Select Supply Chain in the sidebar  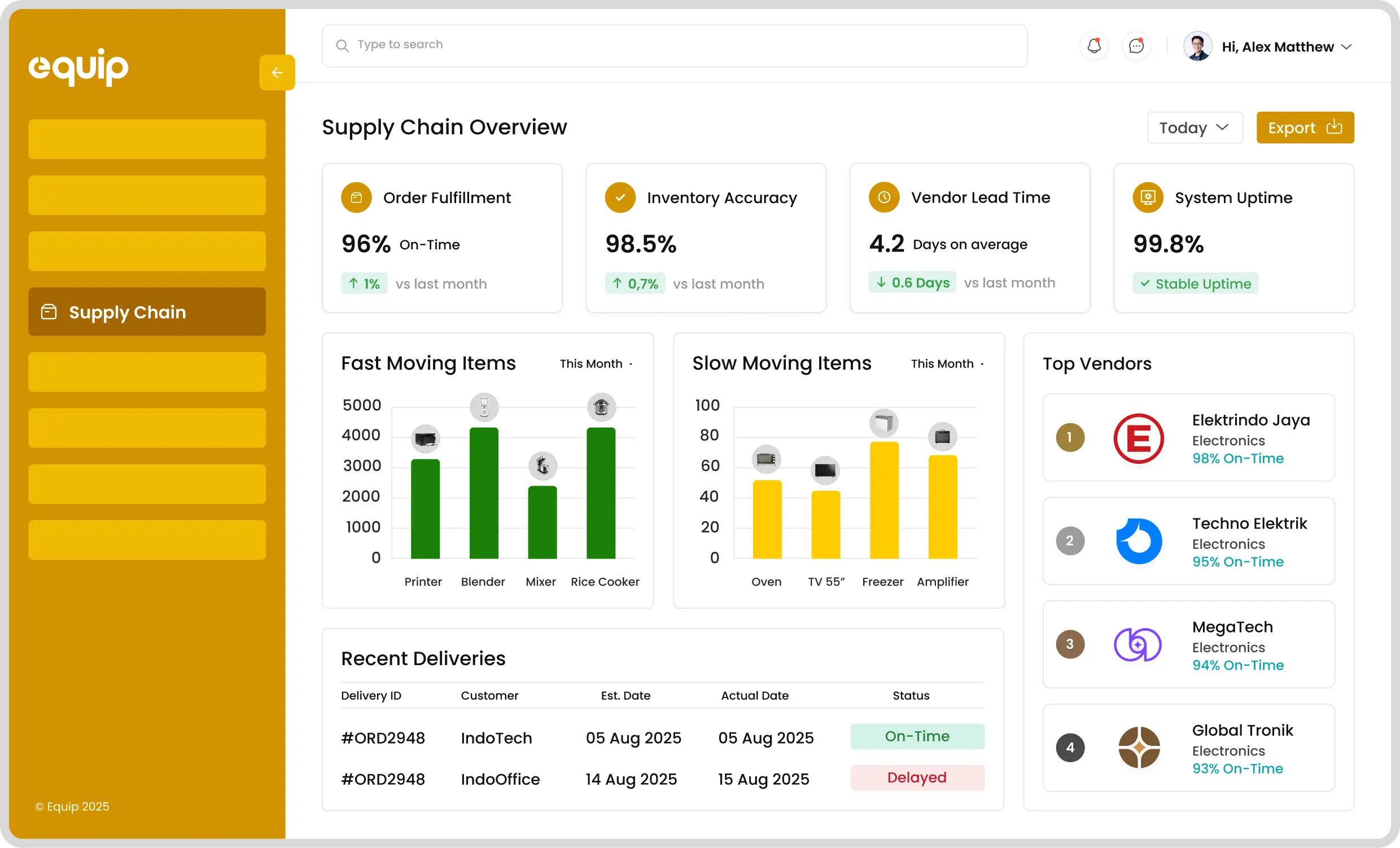point(147,312)
